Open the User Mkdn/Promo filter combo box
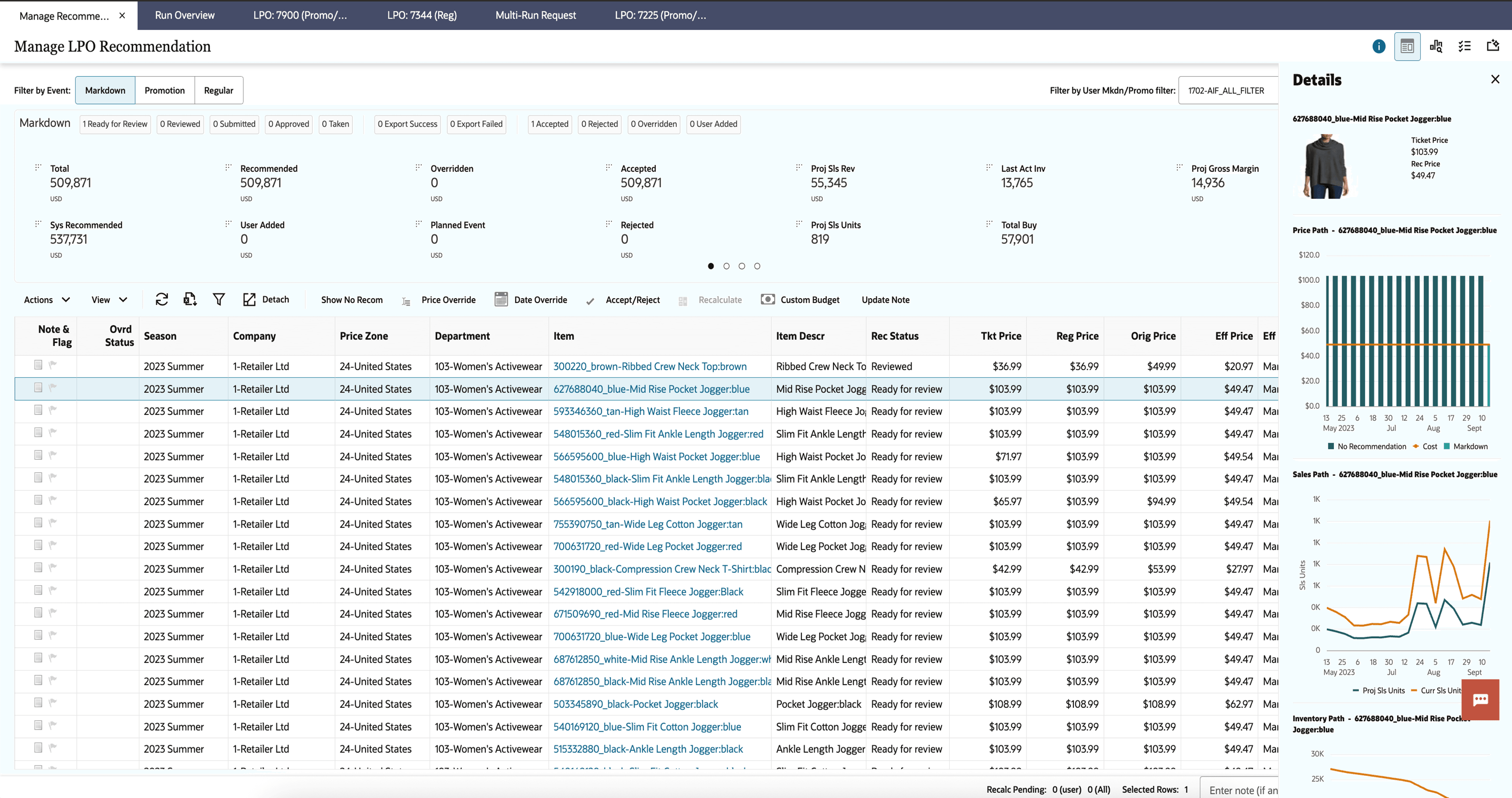 pos(1227,90)
